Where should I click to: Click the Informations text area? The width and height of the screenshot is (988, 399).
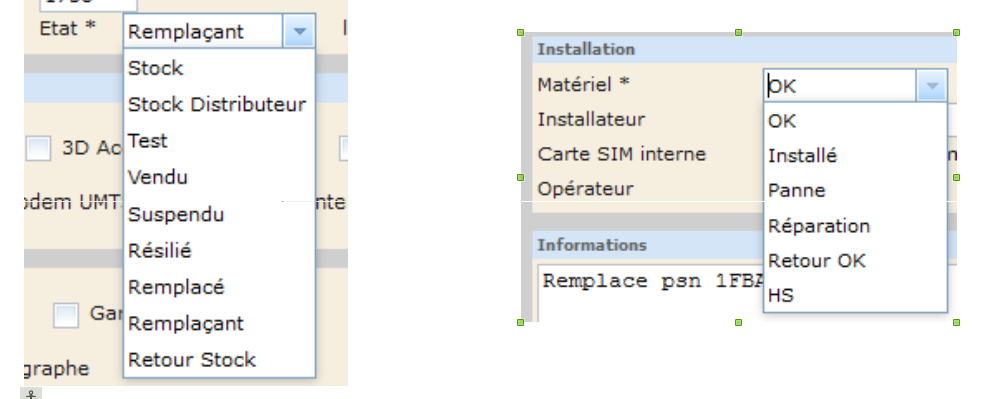650,293
